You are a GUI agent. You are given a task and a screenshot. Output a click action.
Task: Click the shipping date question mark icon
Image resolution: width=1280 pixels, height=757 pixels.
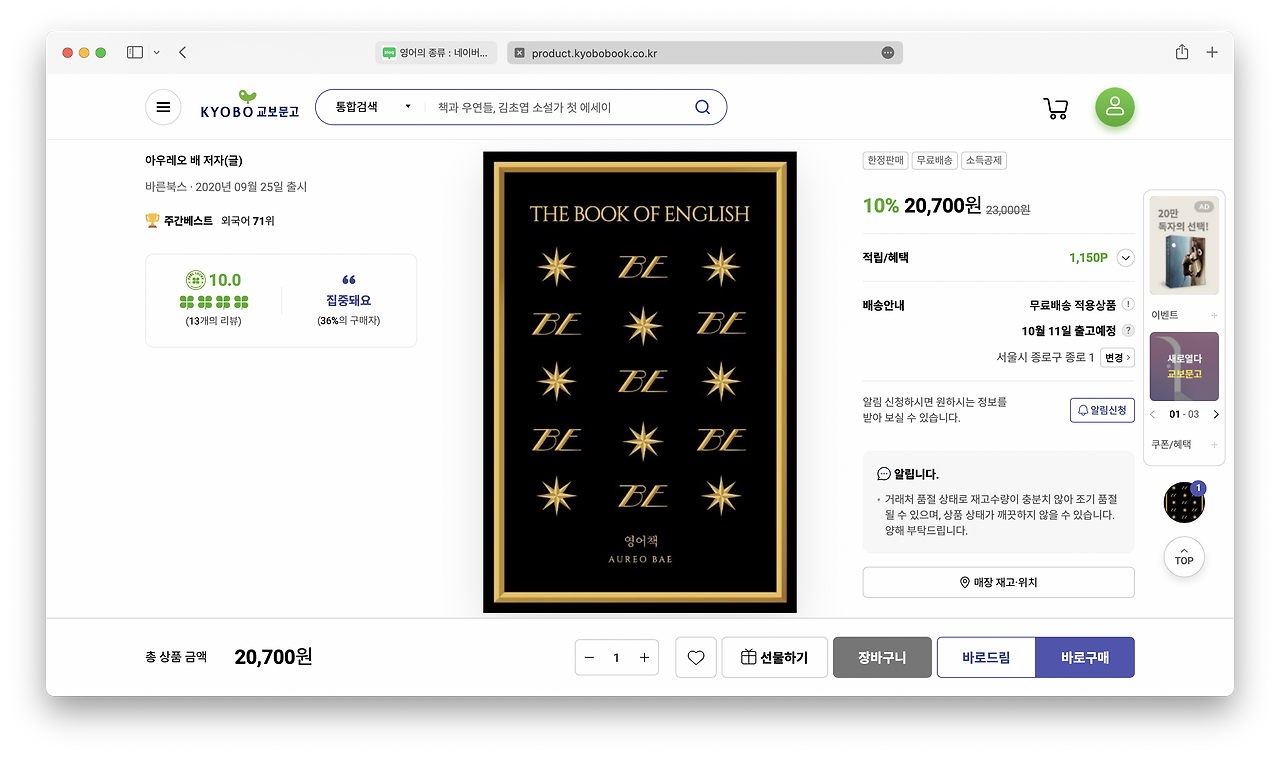1128,330
